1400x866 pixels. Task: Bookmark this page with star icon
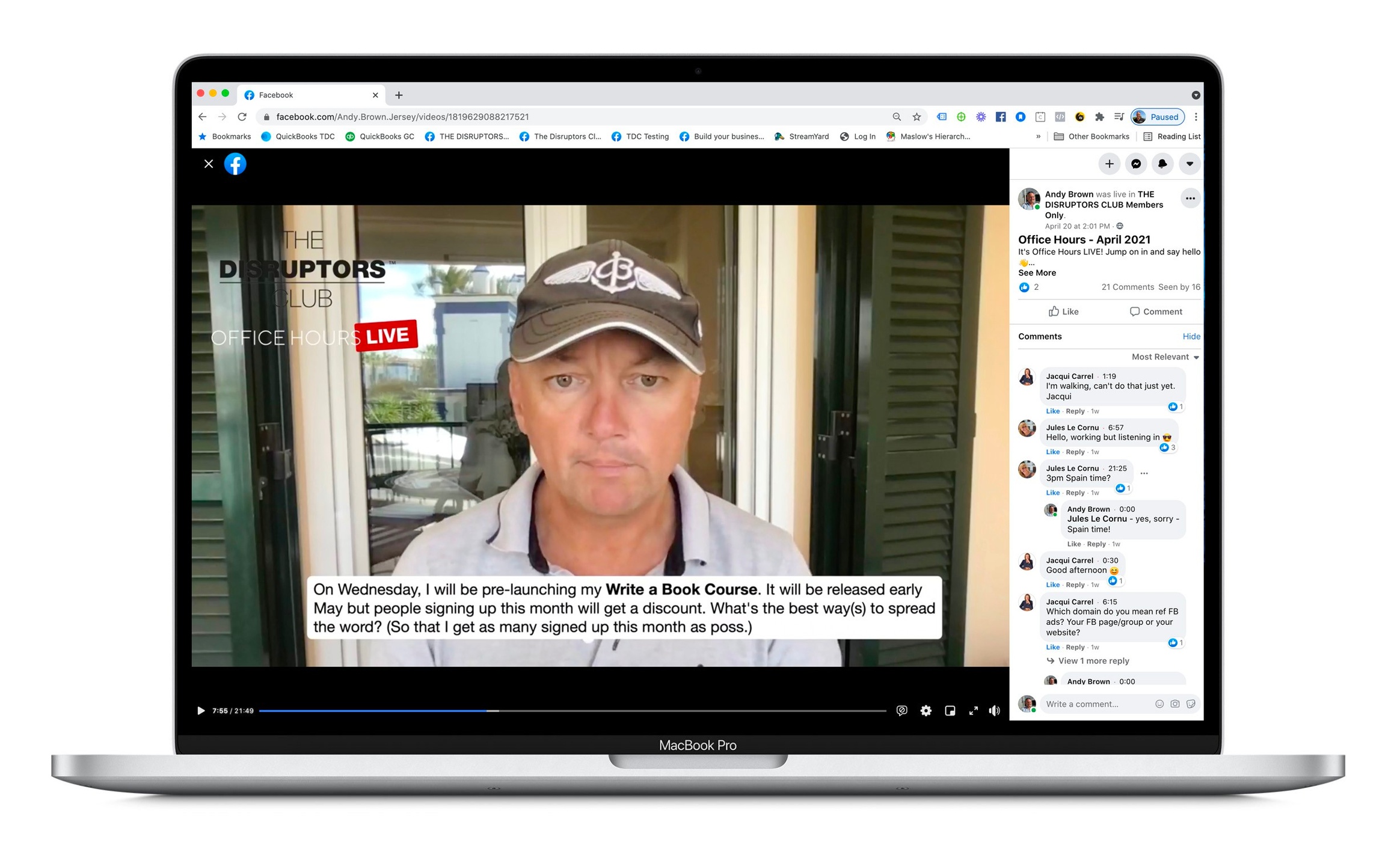click(916, 117)
